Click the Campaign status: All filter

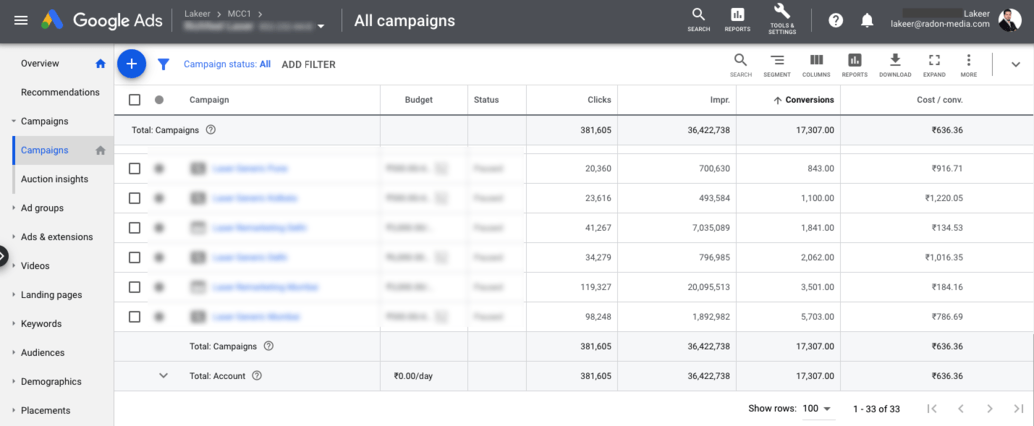click(227, 64)
